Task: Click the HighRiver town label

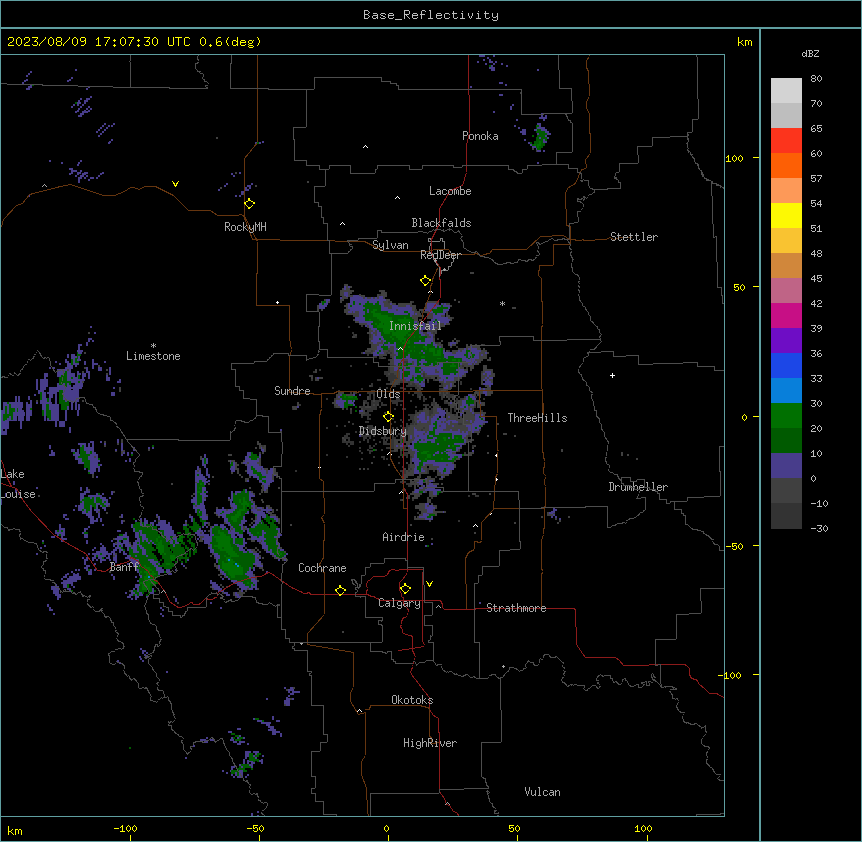Action: (430, 743)
